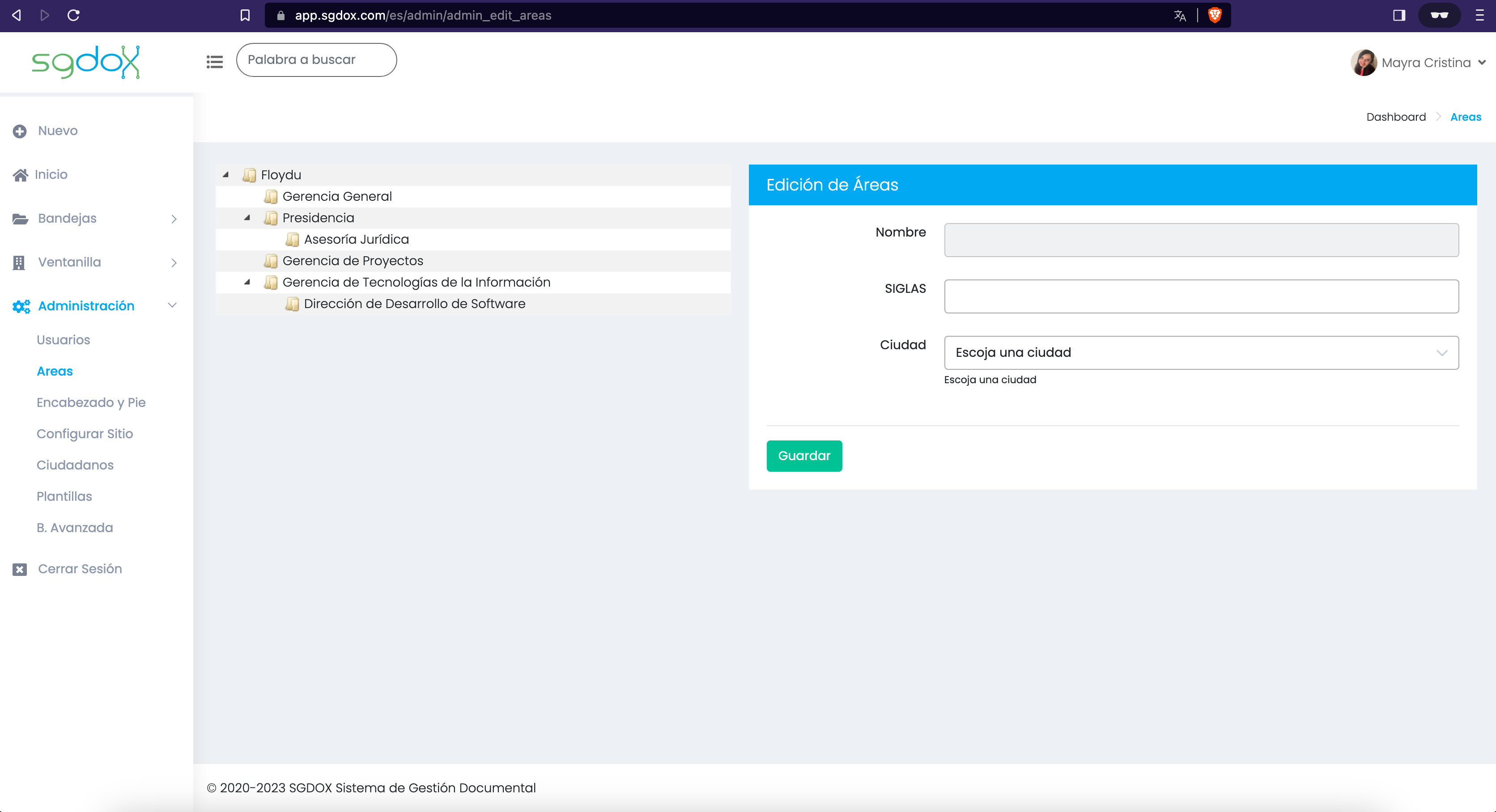Select Asesoría Jurídica in the tree
Viewport: 1496px width, 812px height.
click(x=356, y=239)
